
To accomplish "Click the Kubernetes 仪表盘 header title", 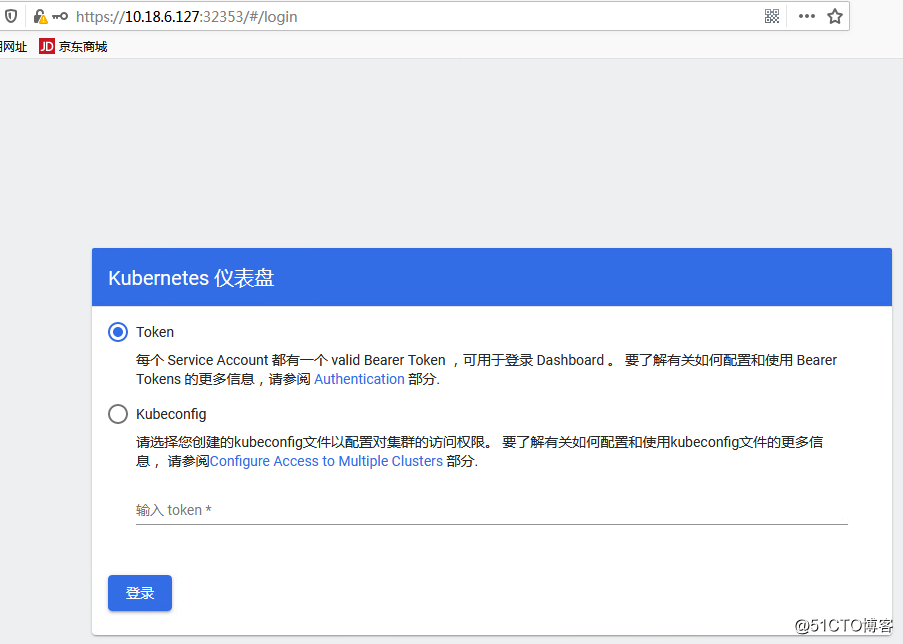I will 191,278.
